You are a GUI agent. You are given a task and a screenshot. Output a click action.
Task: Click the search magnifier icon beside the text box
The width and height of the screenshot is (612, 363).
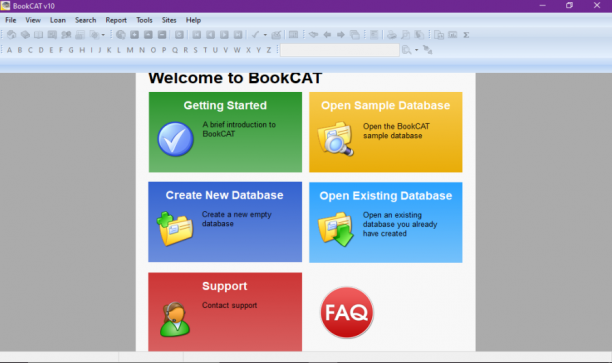(407, 50)
